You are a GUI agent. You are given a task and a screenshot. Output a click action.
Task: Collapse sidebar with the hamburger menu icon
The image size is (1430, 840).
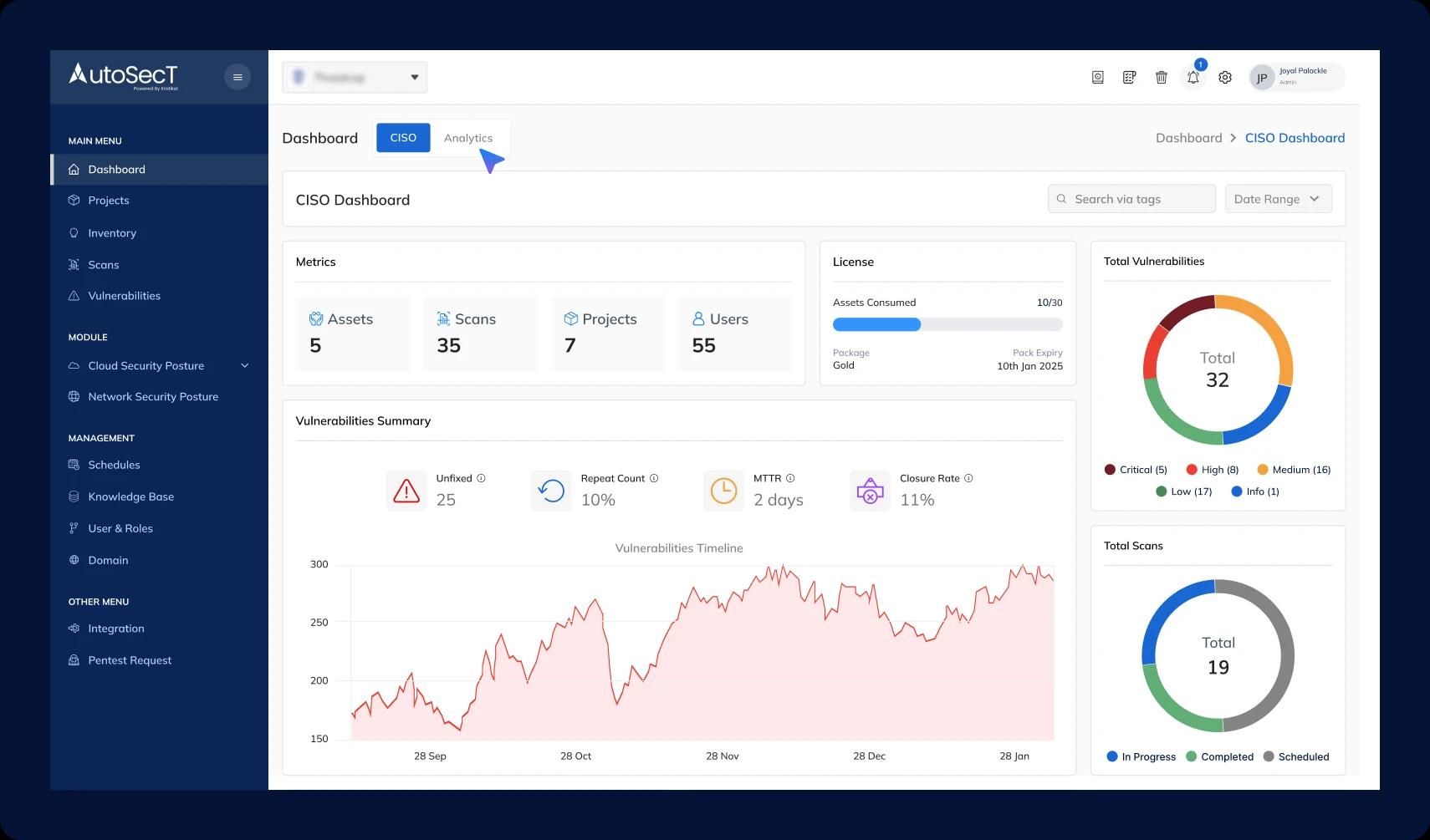click(x=237, y=77)
